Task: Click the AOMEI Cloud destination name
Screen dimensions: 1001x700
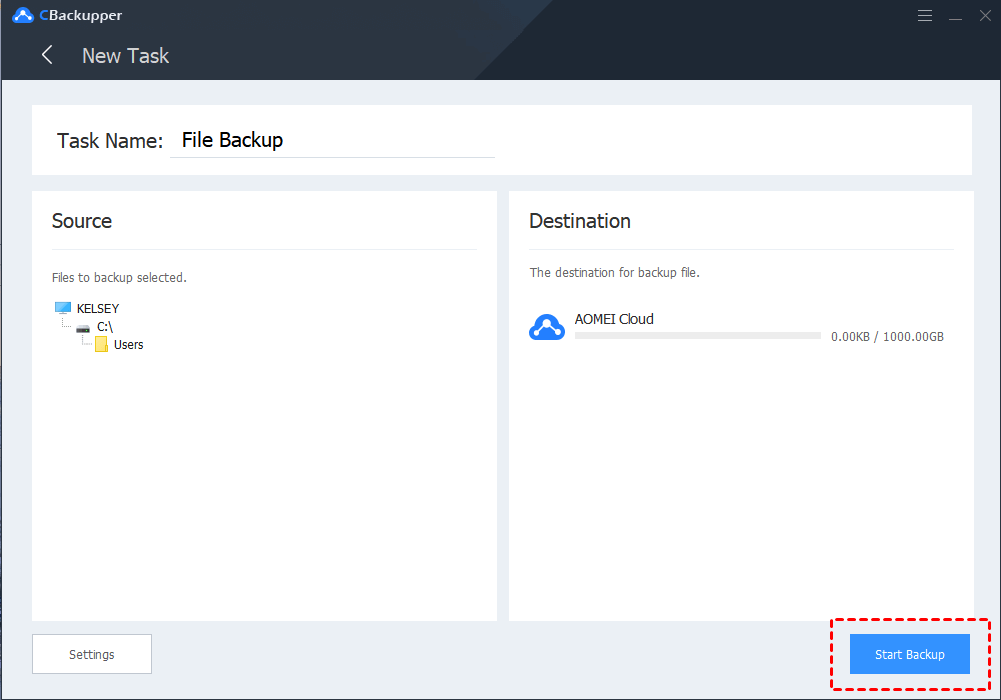Action: click(x=614, y=319)
